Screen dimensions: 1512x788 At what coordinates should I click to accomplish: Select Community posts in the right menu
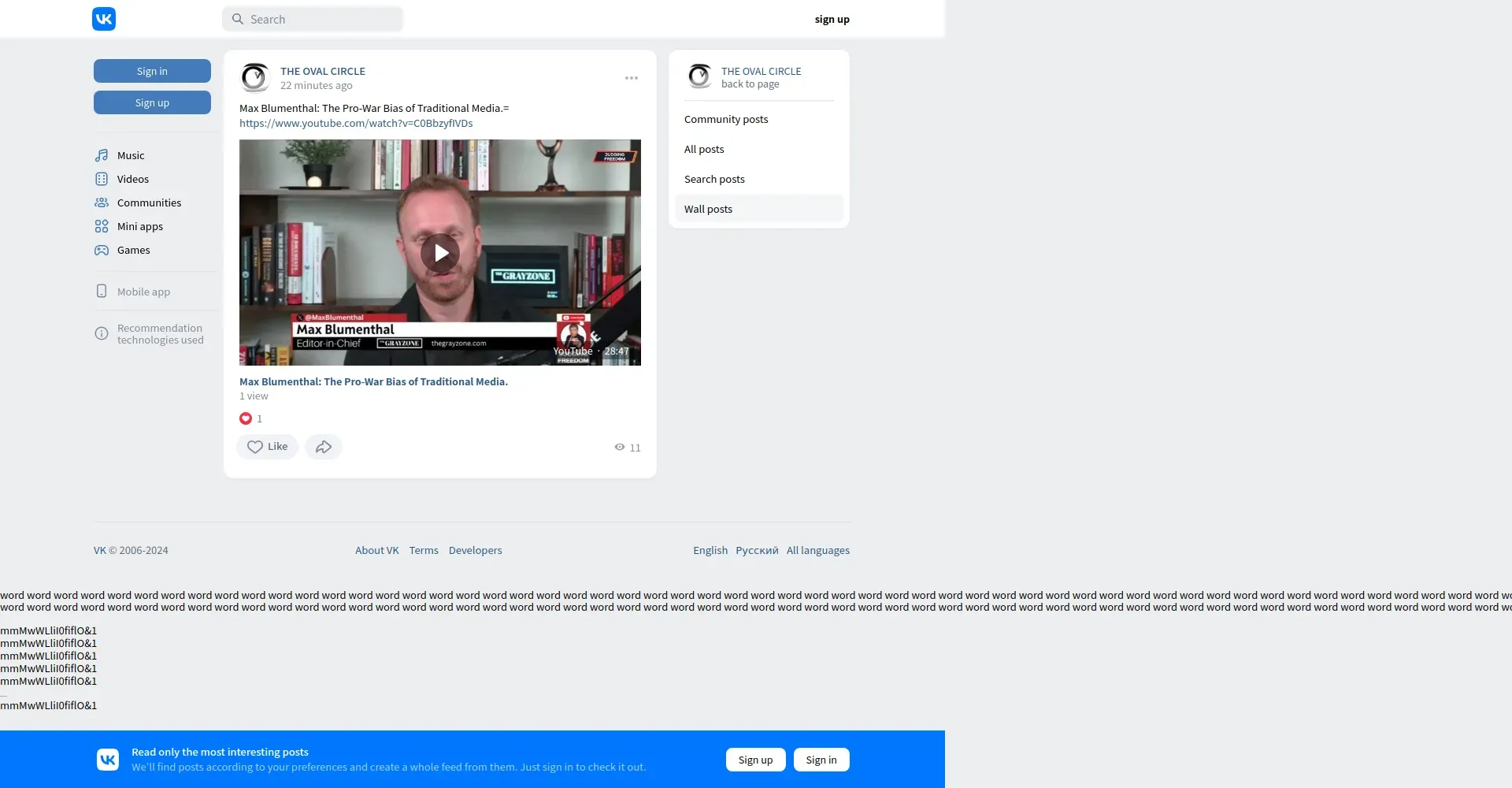click(x=759, y=119)
